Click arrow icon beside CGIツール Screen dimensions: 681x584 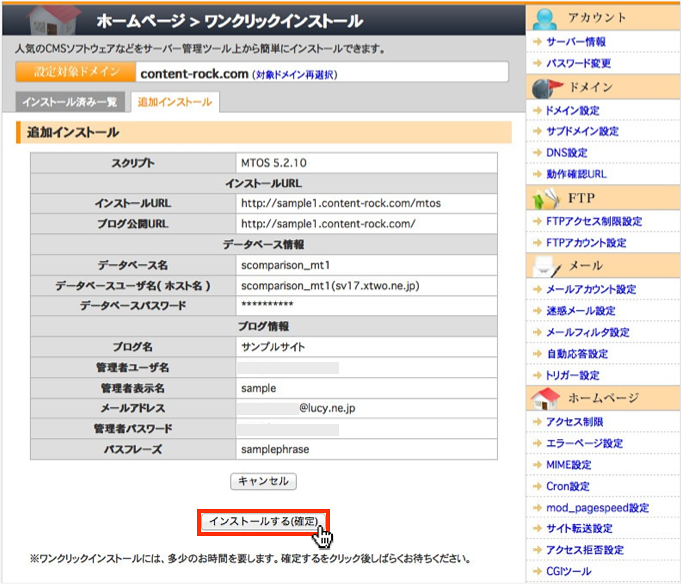pyautogui.click(x=537, y=571)
